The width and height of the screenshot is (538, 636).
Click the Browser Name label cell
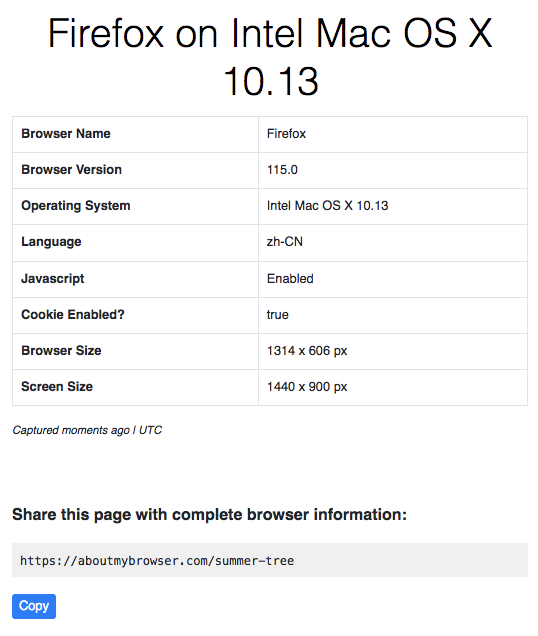(135, 134)
